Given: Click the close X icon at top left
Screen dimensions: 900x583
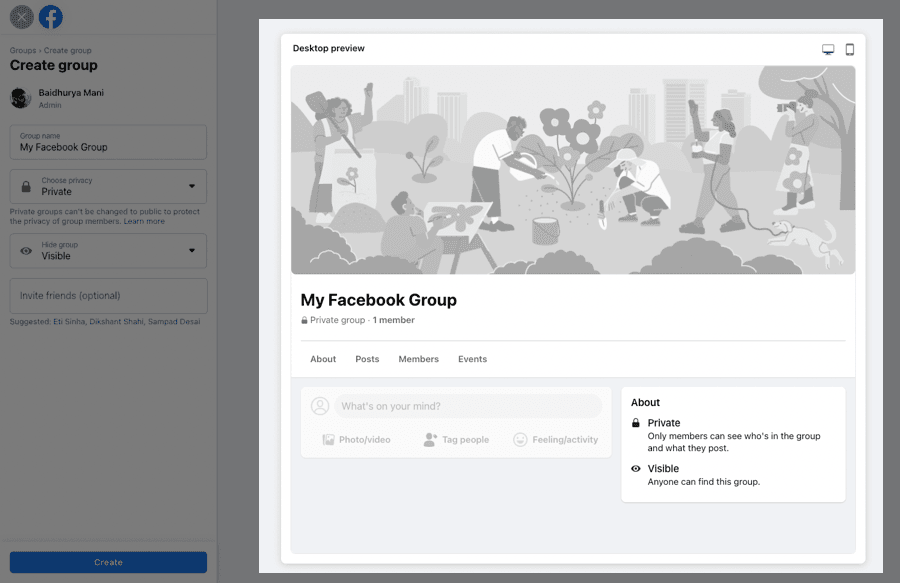Looking at the screenshot, I should [x=21, y=17].
